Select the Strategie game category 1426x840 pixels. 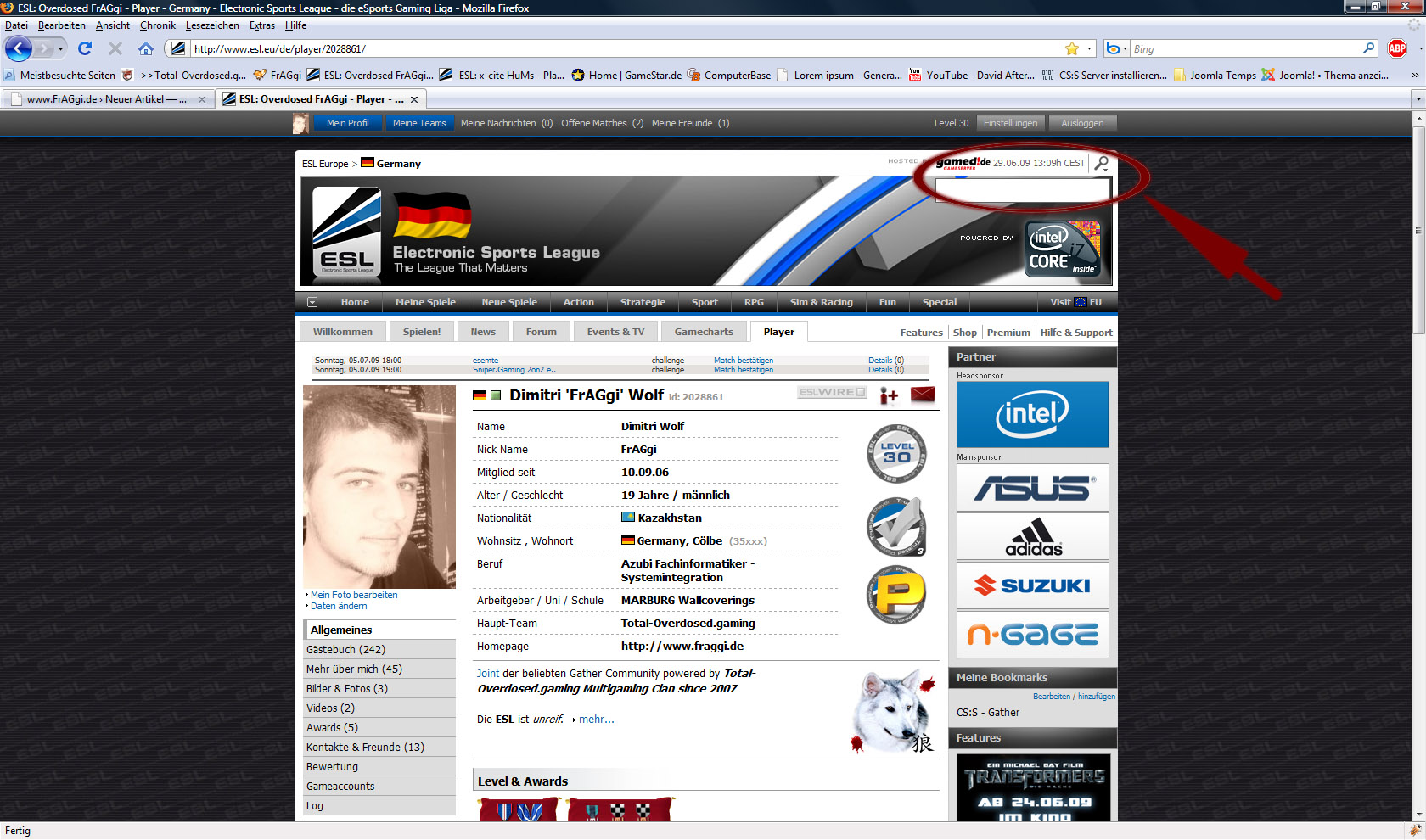pos(643,302)
